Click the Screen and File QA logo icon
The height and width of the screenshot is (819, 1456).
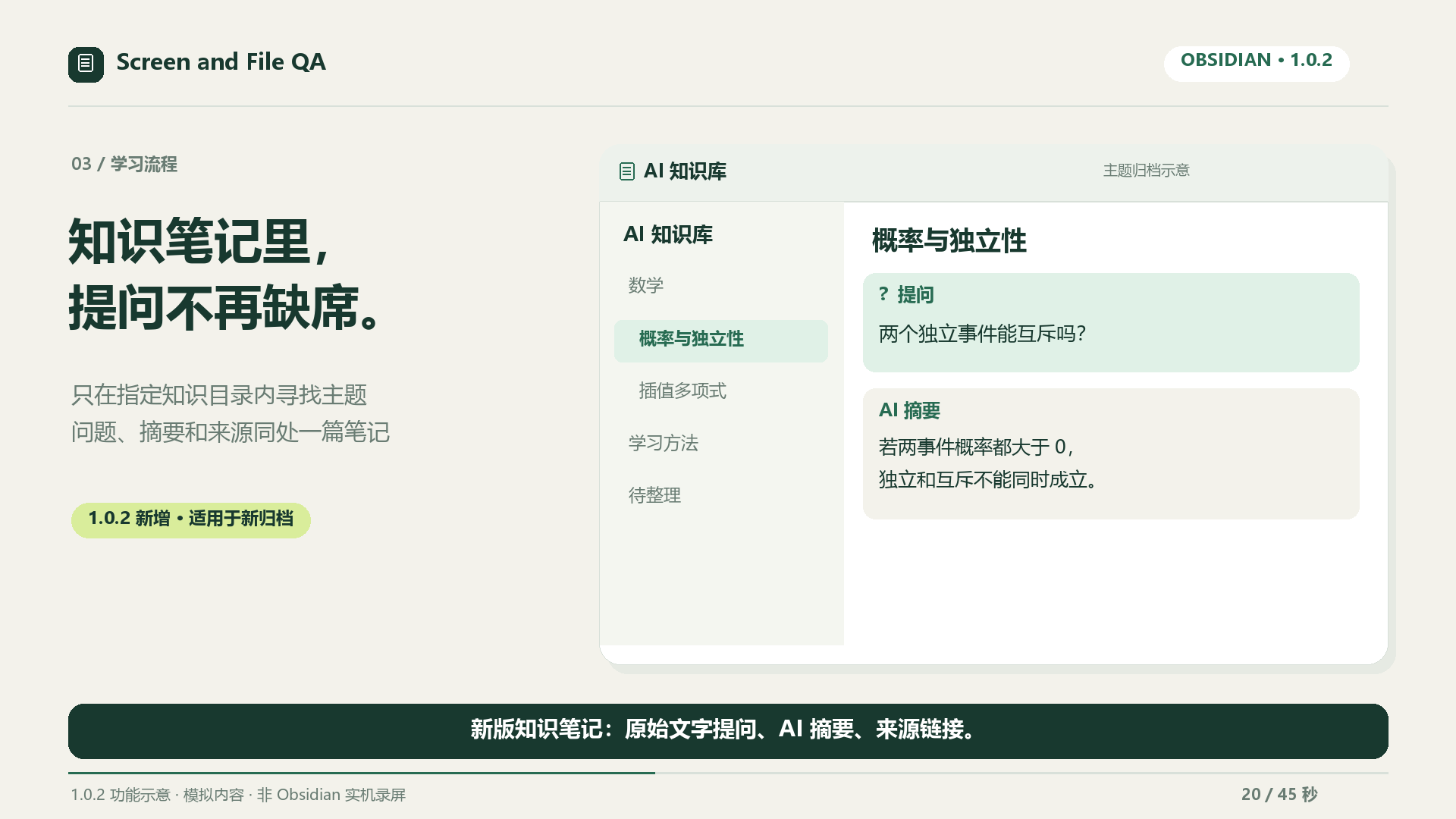tap(86, 64)
